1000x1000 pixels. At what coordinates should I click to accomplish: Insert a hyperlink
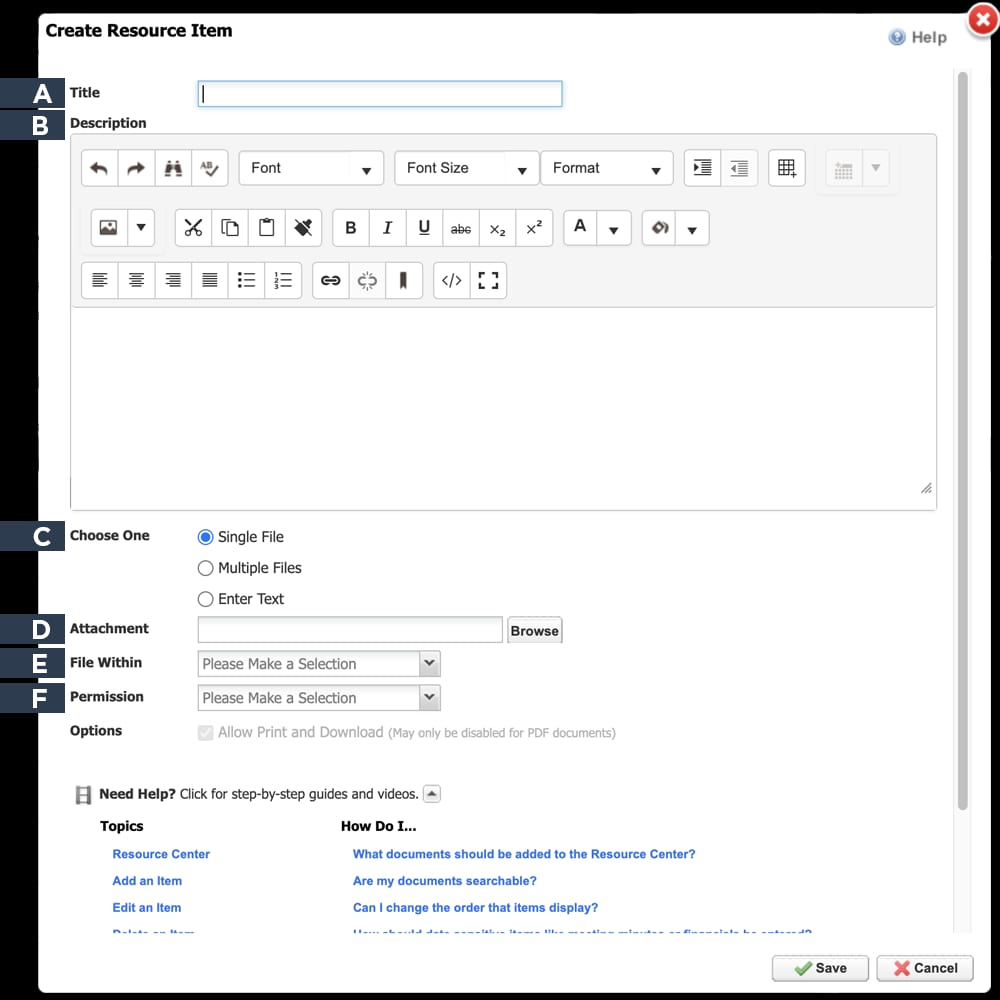[x=330, y=280]
